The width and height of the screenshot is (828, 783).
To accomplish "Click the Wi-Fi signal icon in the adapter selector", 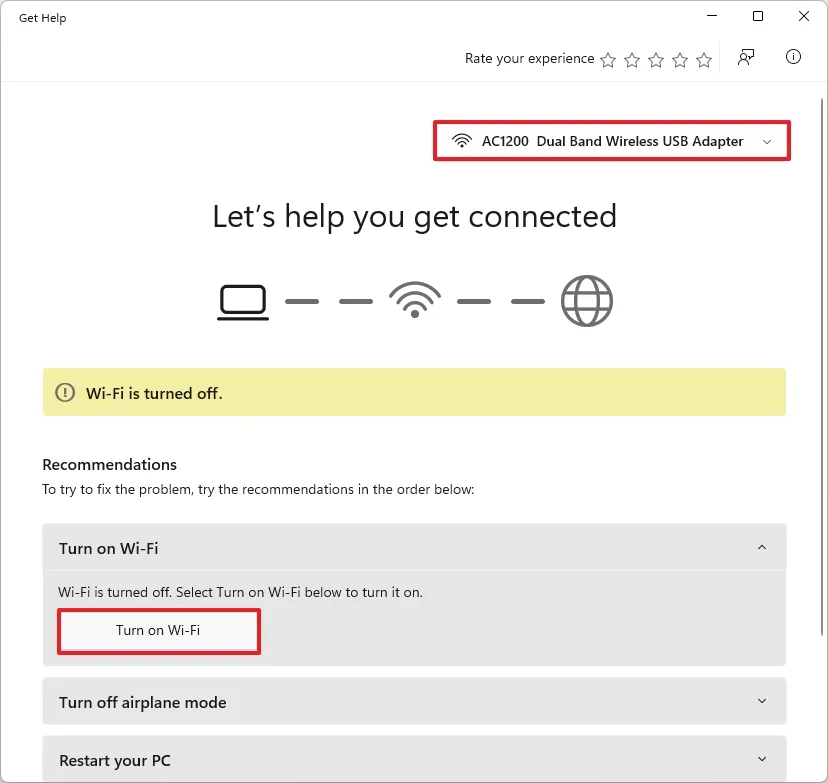I will (461, 141).
